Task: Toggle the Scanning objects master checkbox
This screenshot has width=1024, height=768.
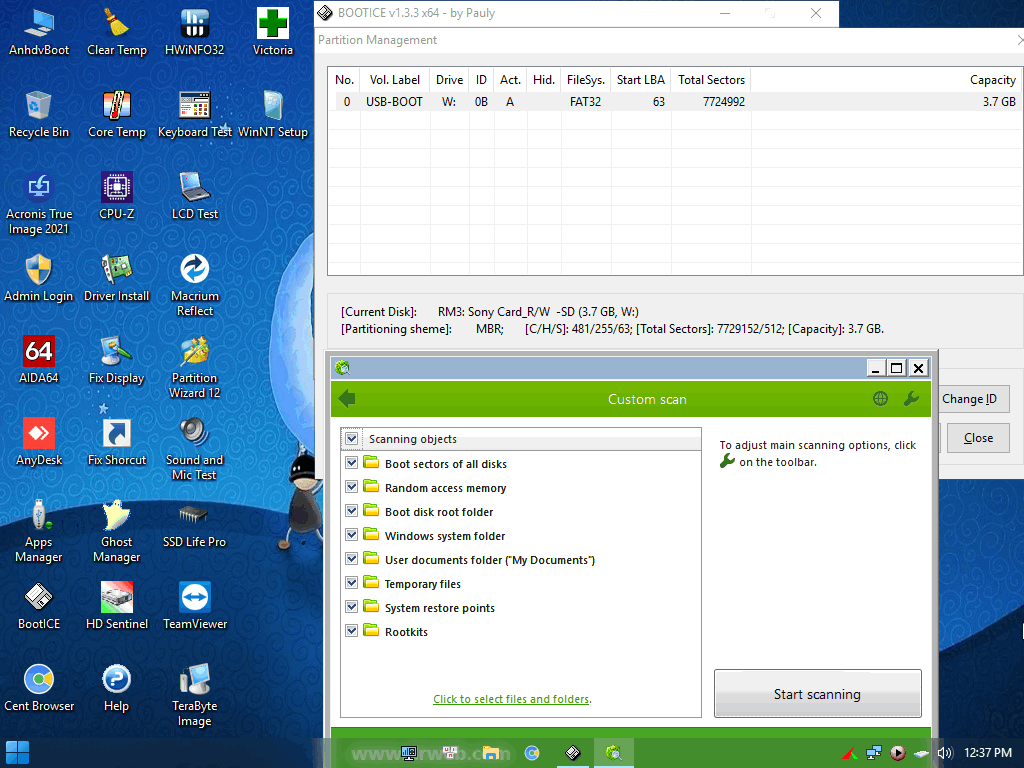Action: pyautogui.click(x=352, y=439)
